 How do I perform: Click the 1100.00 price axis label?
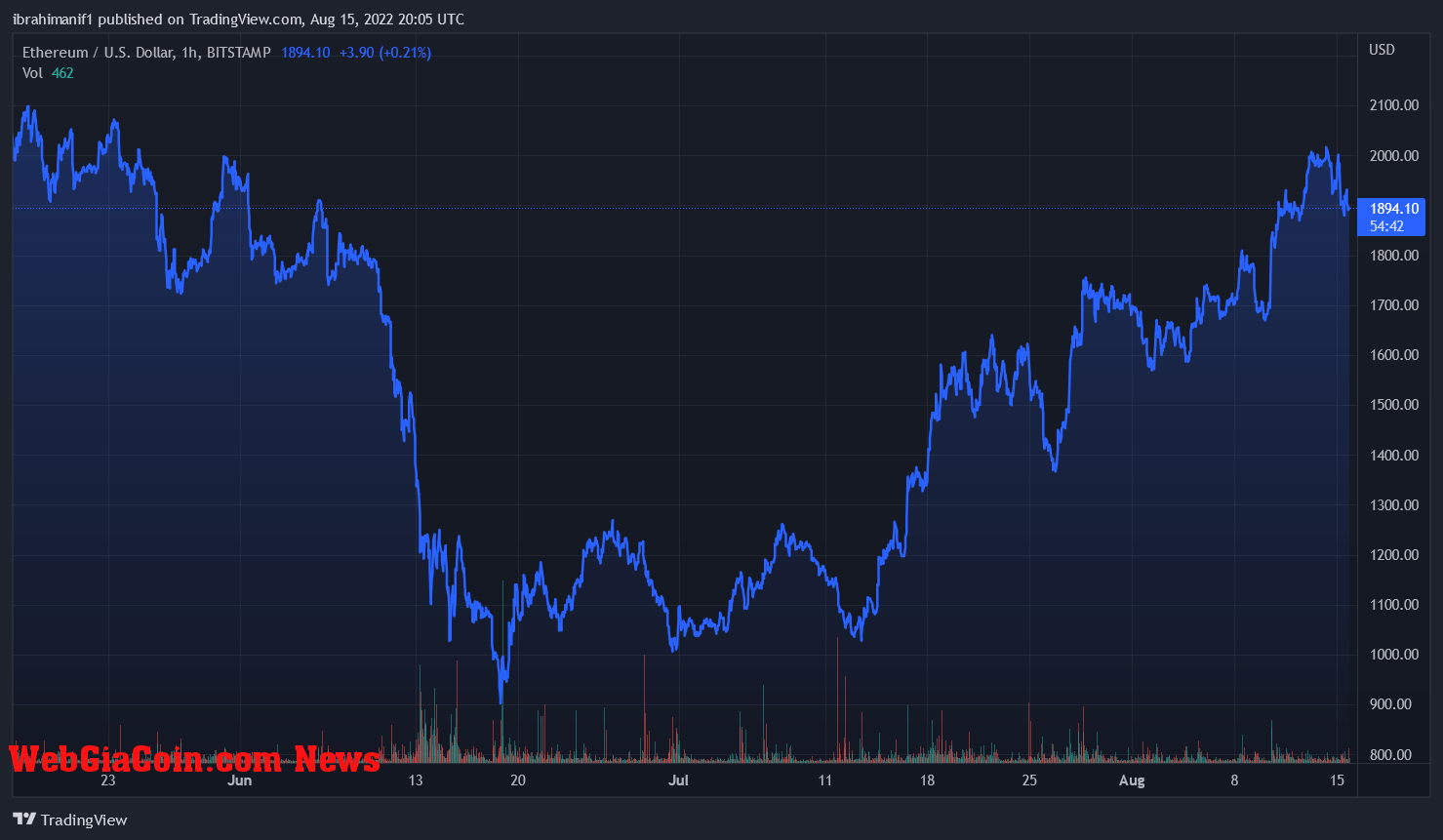click(1394, 605)
